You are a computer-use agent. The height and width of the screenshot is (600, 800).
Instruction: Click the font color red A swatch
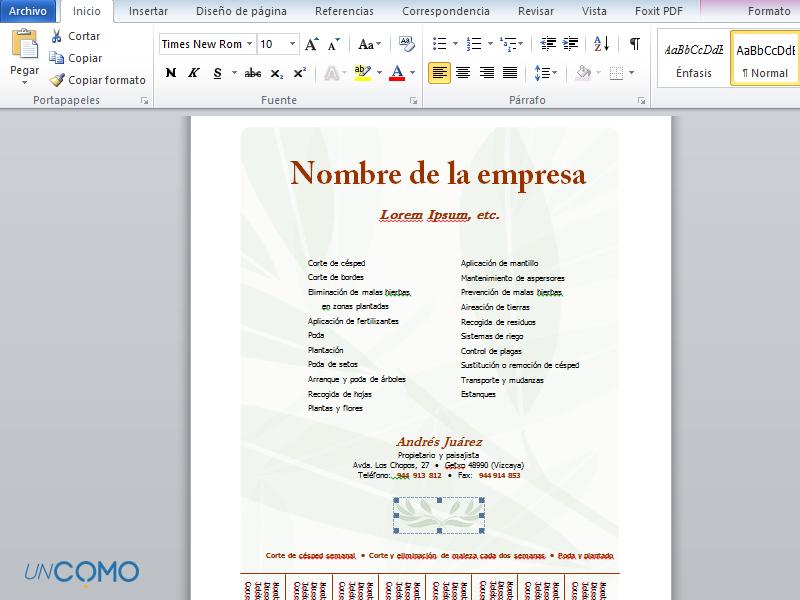pos(397,73)
